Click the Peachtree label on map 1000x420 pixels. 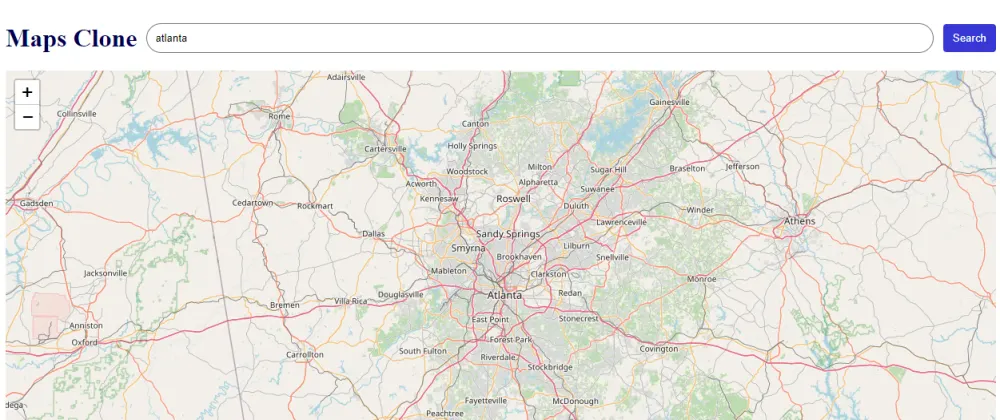point(444,412)
